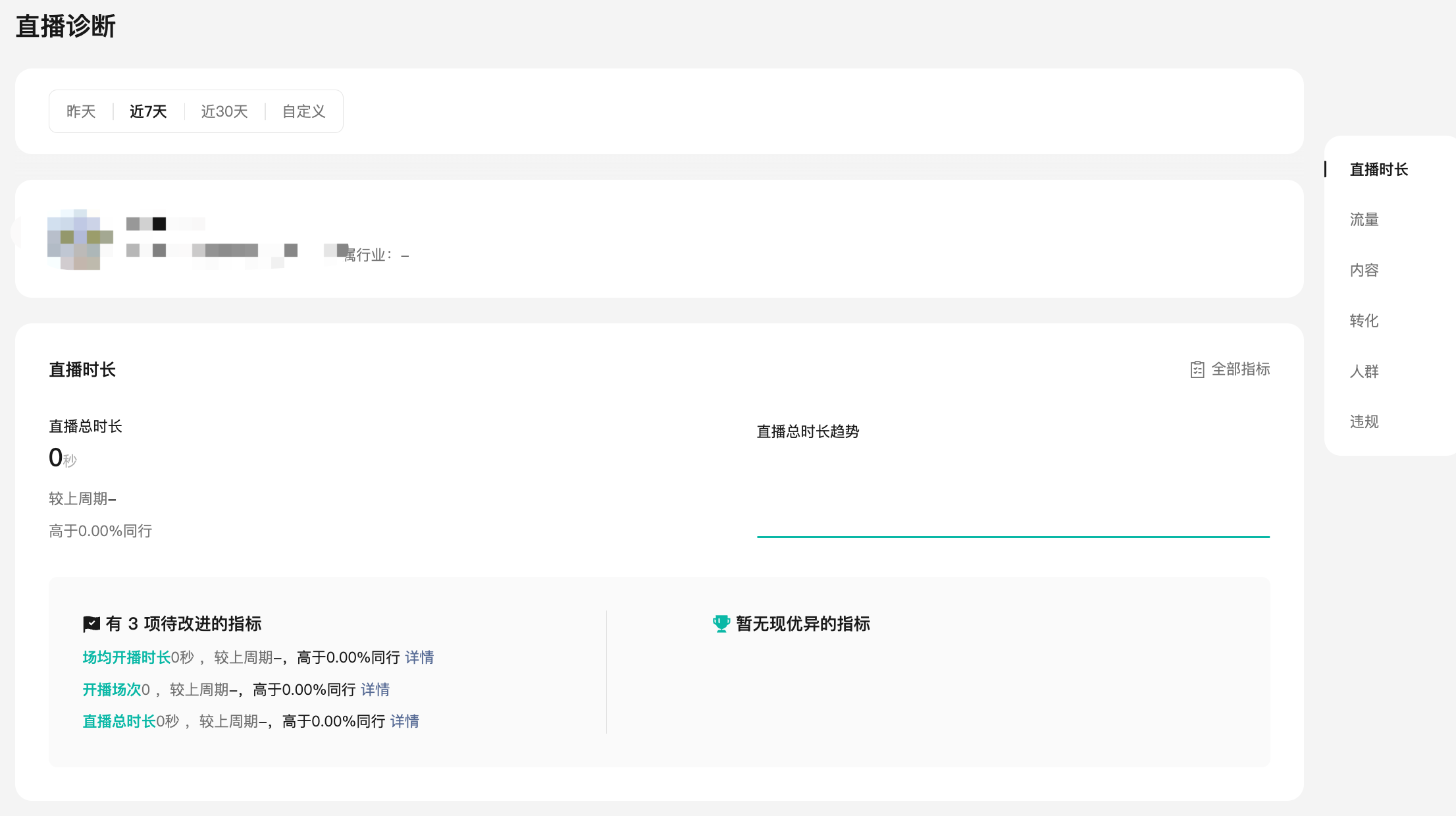This screenshot has width=1456, height=816.
Task: Click the 开播场次 metric link
Action: click(x=111, y=690)
